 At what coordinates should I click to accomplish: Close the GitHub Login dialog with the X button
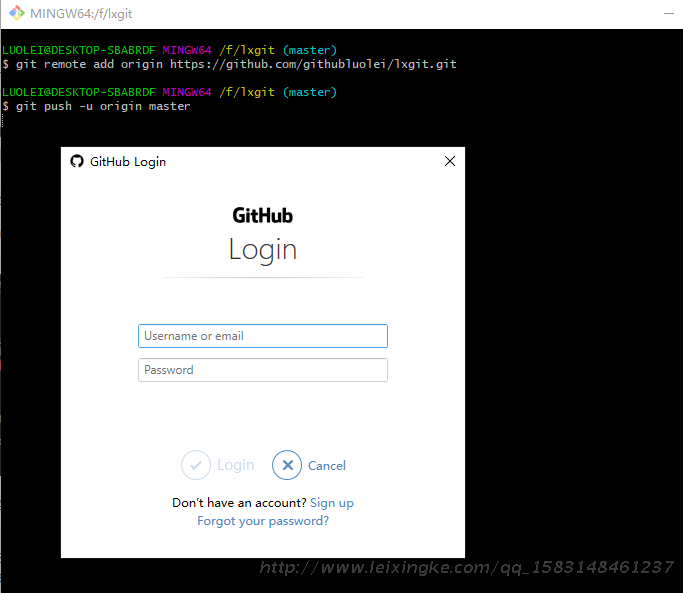(x=450, y=161)
